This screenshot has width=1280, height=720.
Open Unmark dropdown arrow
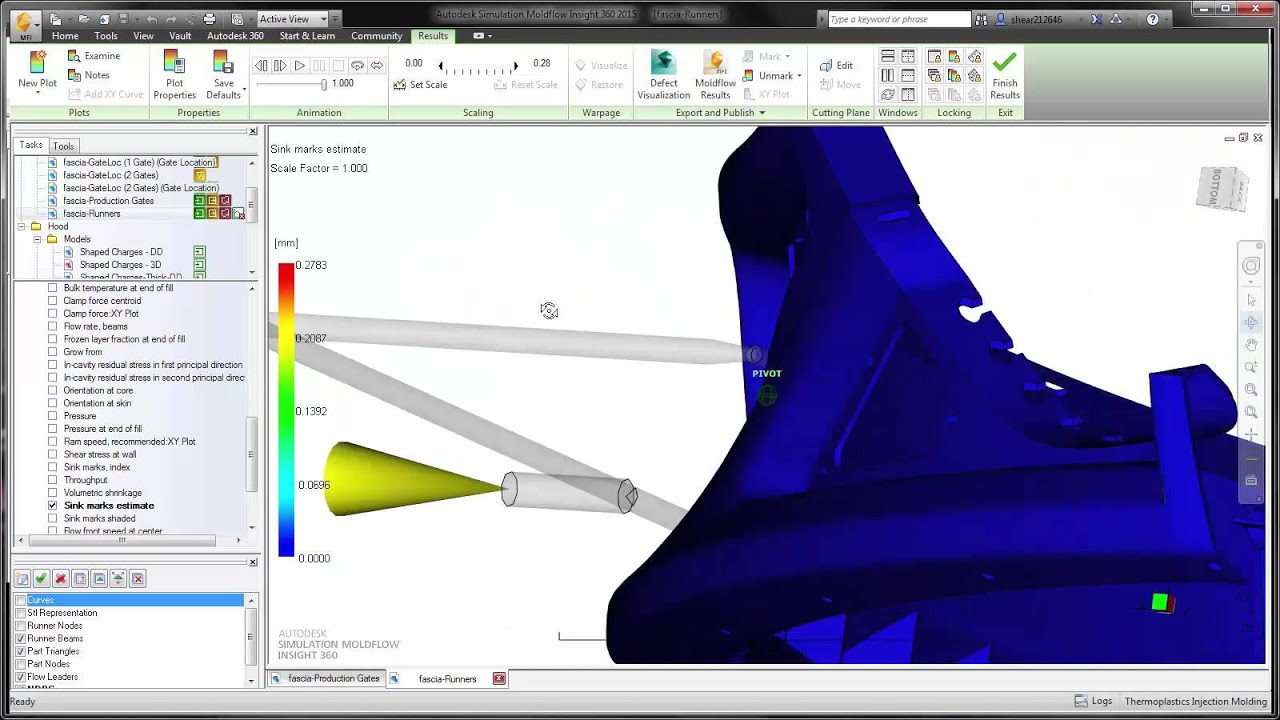tap(800, 76)
